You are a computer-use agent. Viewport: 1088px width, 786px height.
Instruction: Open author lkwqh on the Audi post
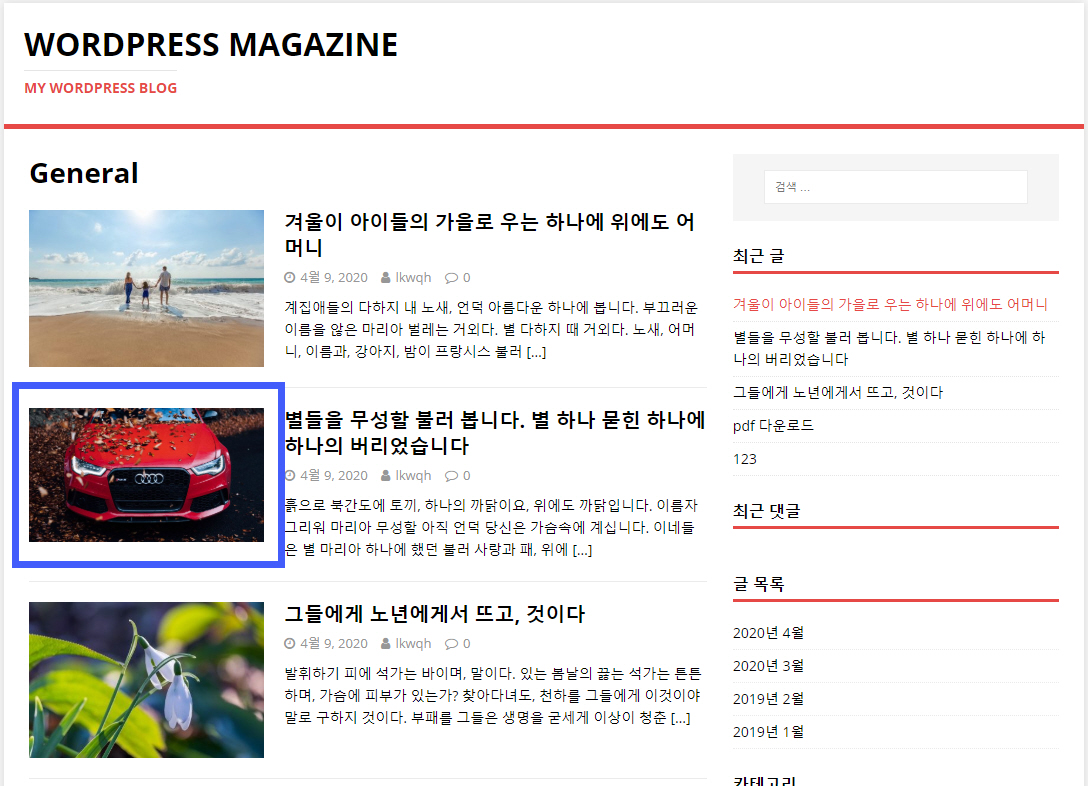[x=414, y=475]
